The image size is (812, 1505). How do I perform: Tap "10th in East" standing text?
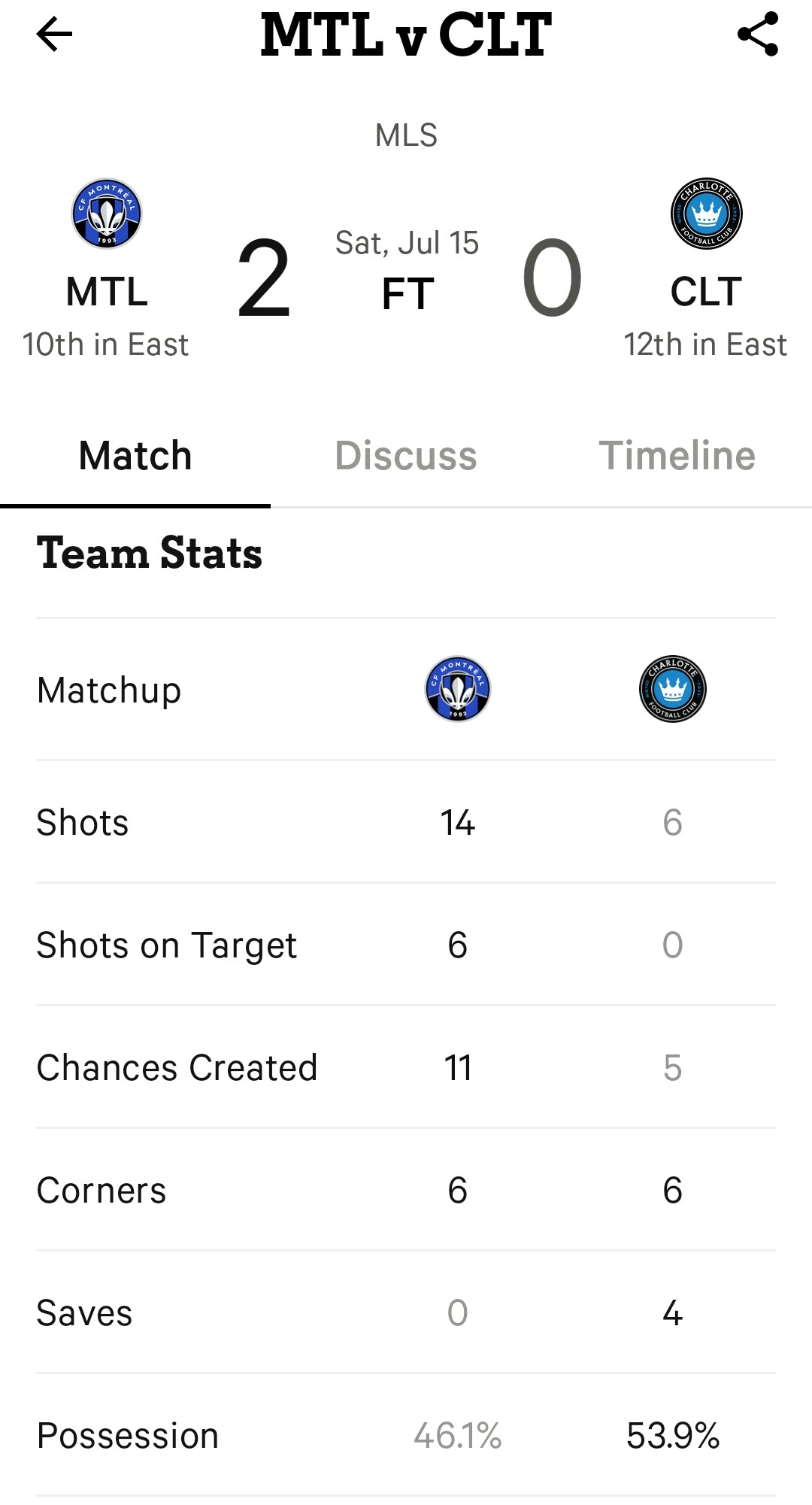pyautogui.click(x=105, y=344)
